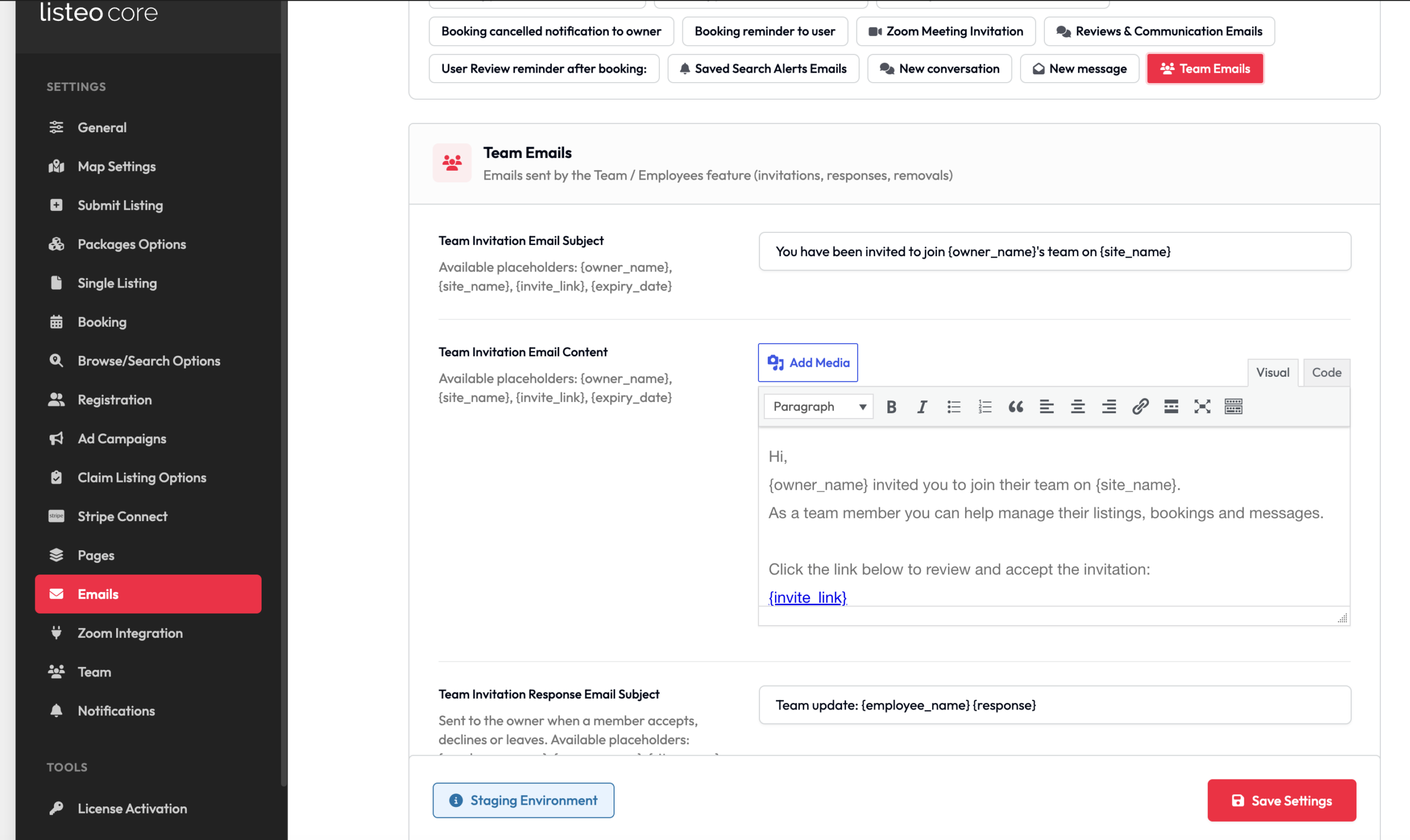1410x840 pixels.
Task: Open License Activation tool
Action: pos(148,808)
